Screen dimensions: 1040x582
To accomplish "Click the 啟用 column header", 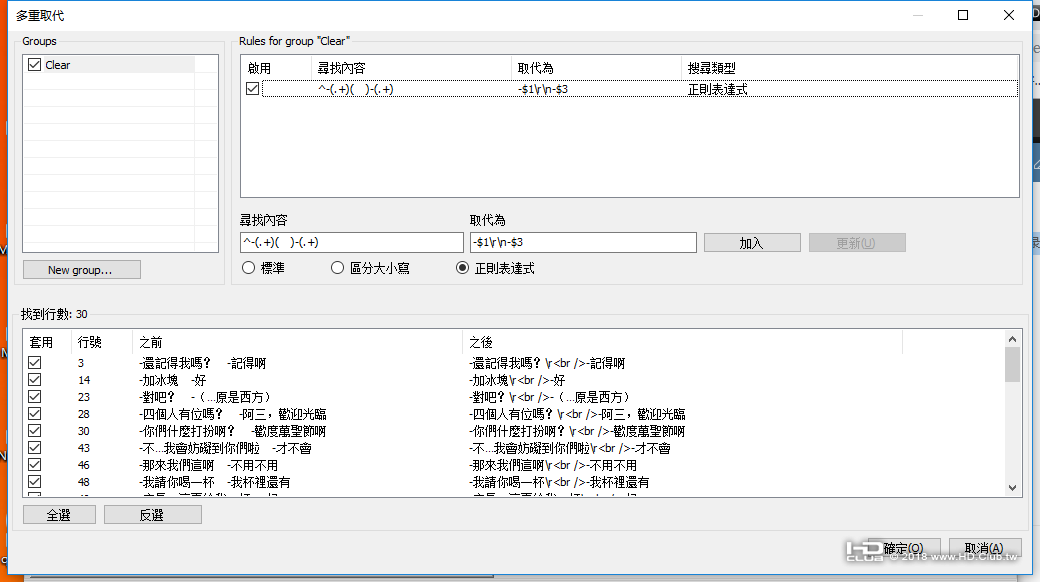I will (276, 68).
